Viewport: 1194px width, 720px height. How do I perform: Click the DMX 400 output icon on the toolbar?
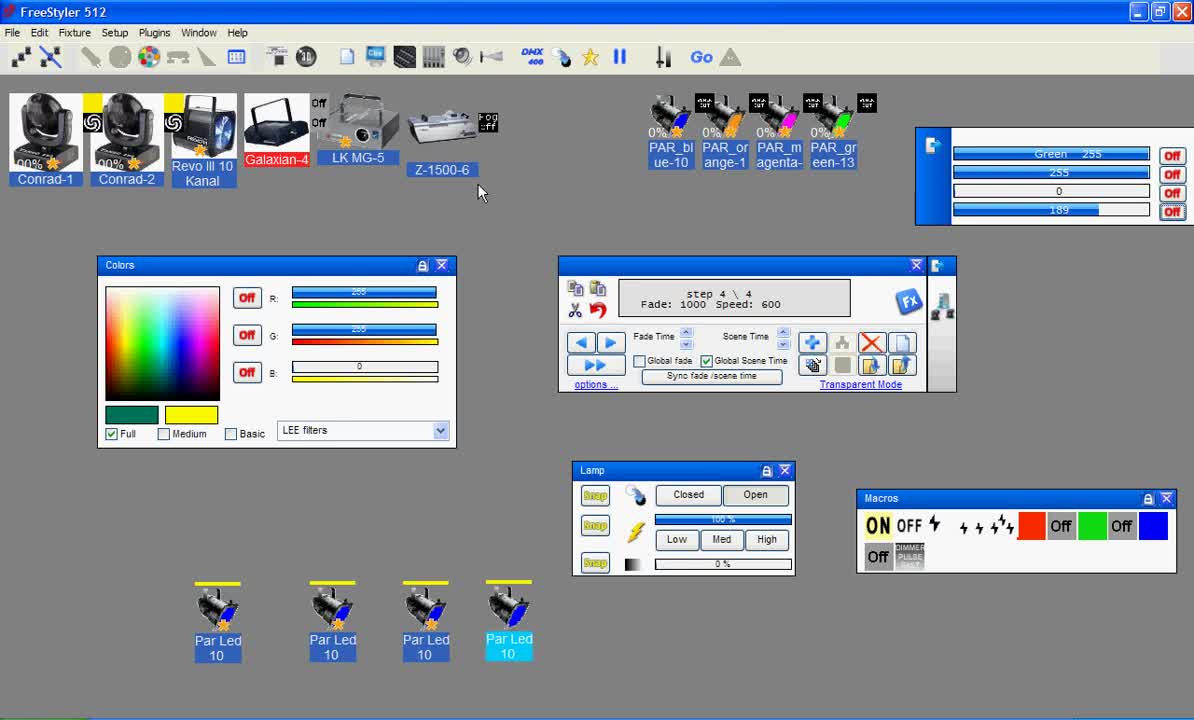coord(533,57)
